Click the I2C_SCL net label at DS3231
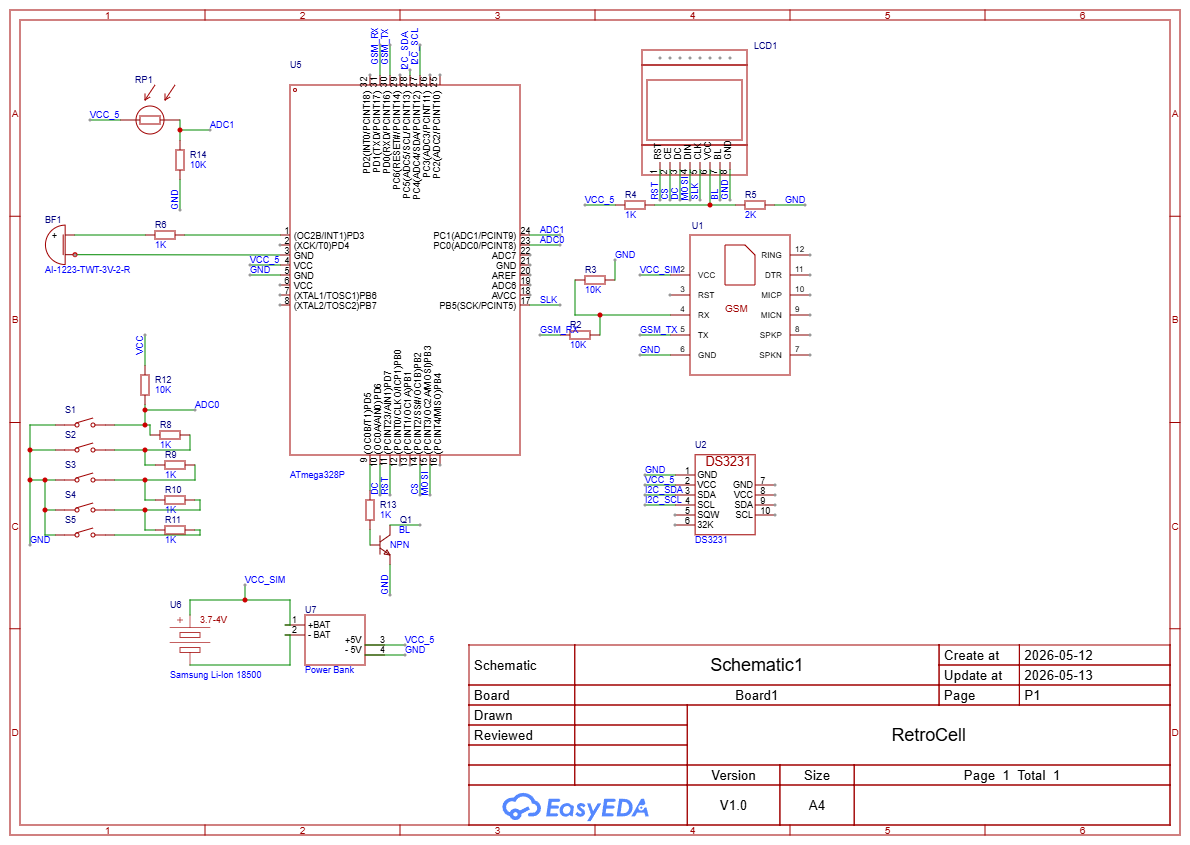 pos(663,500)
